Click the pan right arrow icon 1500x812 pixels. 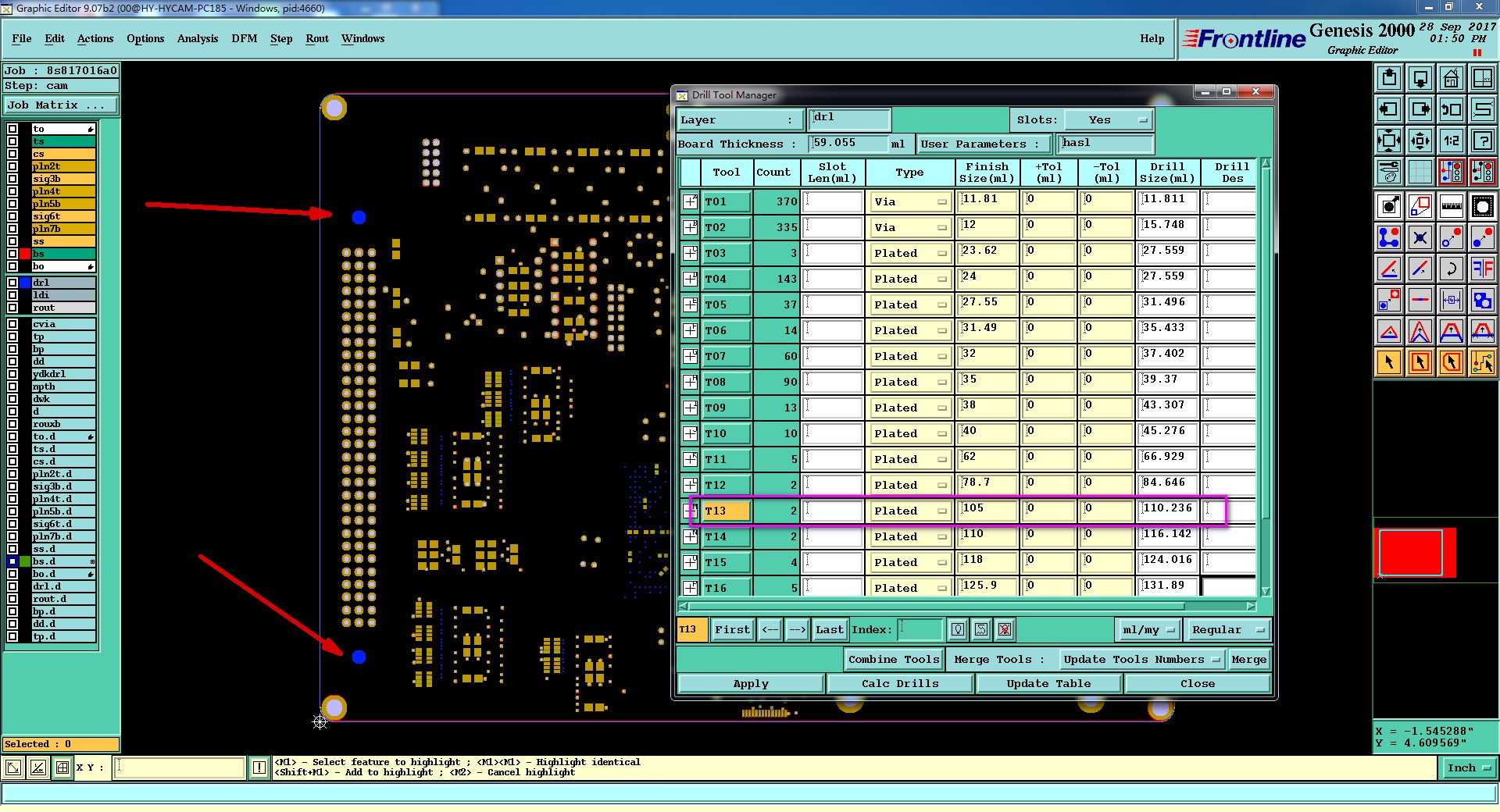point(1420,109)
